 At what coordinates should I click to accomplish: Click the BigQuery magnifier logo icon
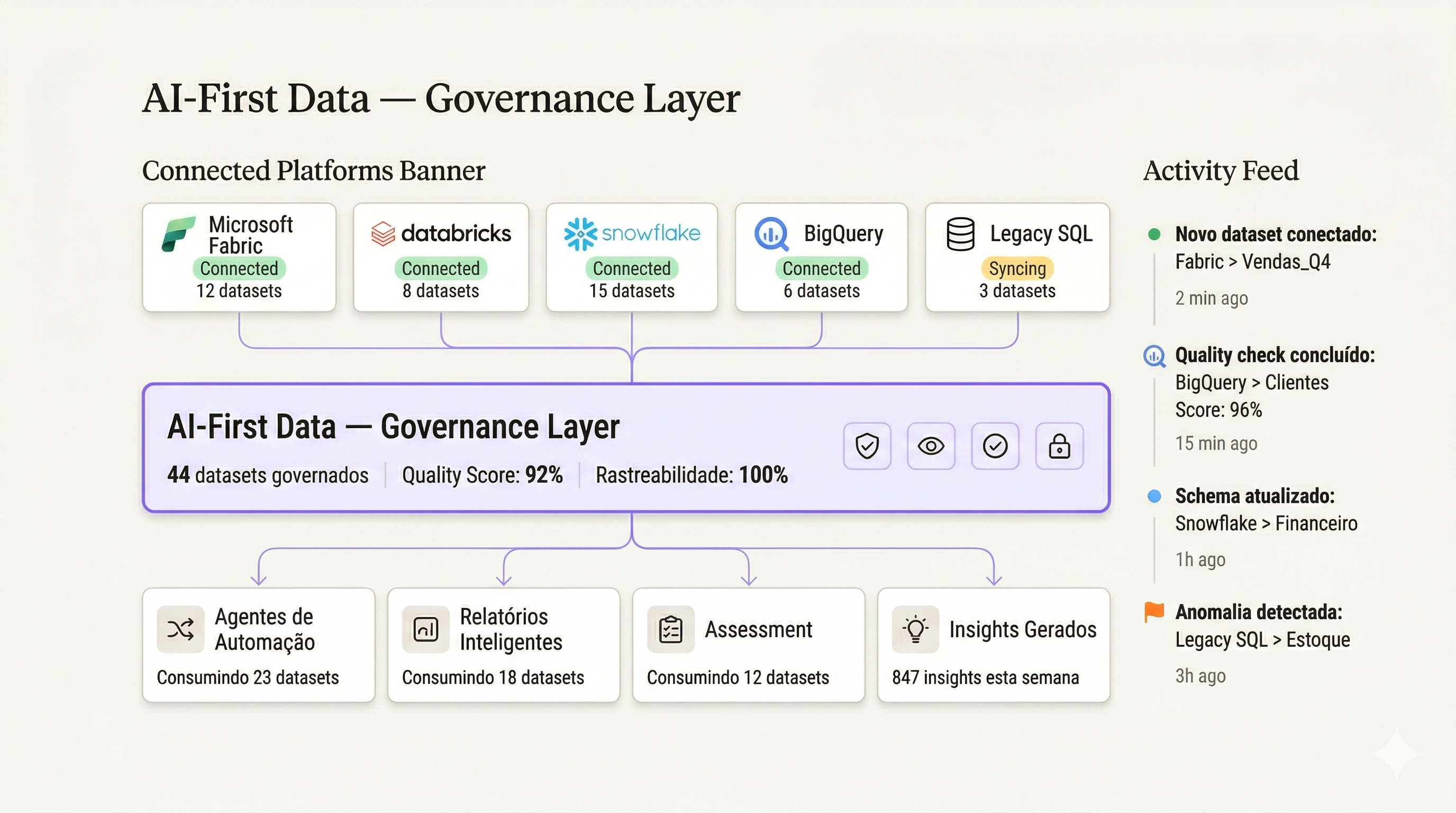click(771, 233)
